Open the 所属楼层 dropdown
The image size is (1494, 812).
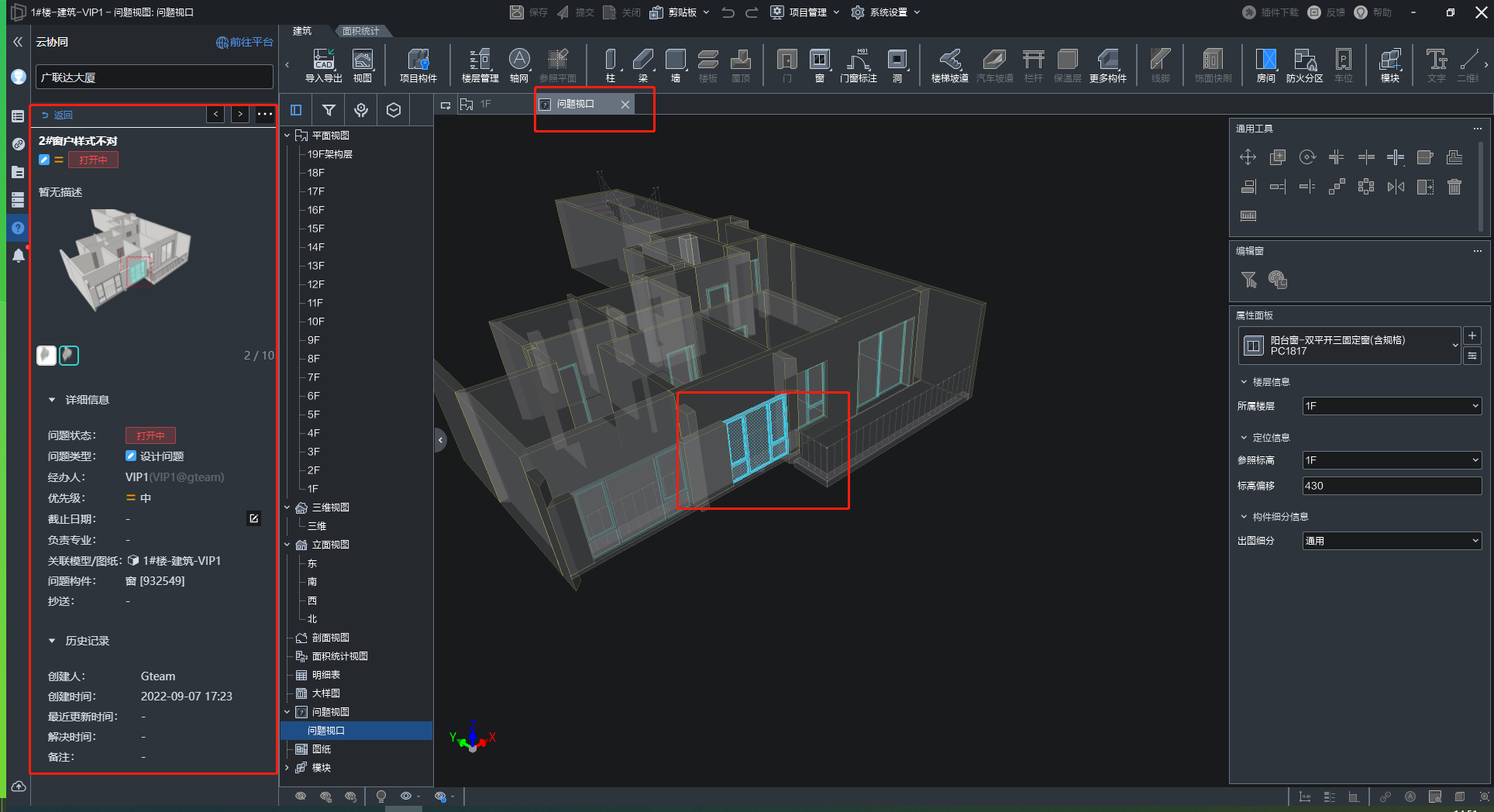pos(1392,406)
